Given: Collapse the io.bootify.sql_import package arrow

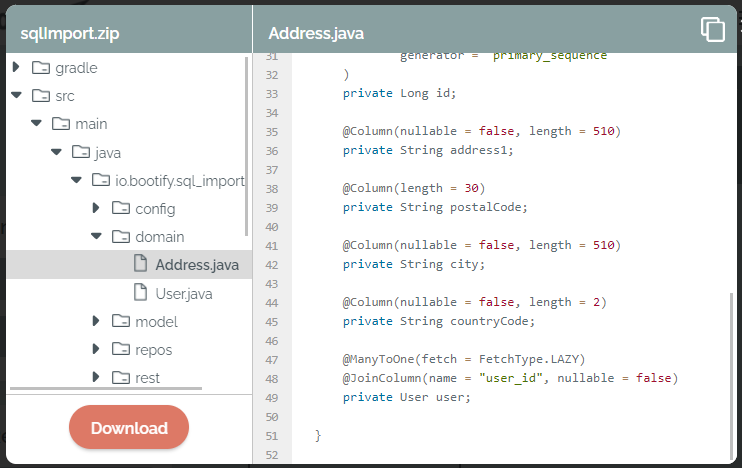Looking at the screenshot, I should 76,180.
